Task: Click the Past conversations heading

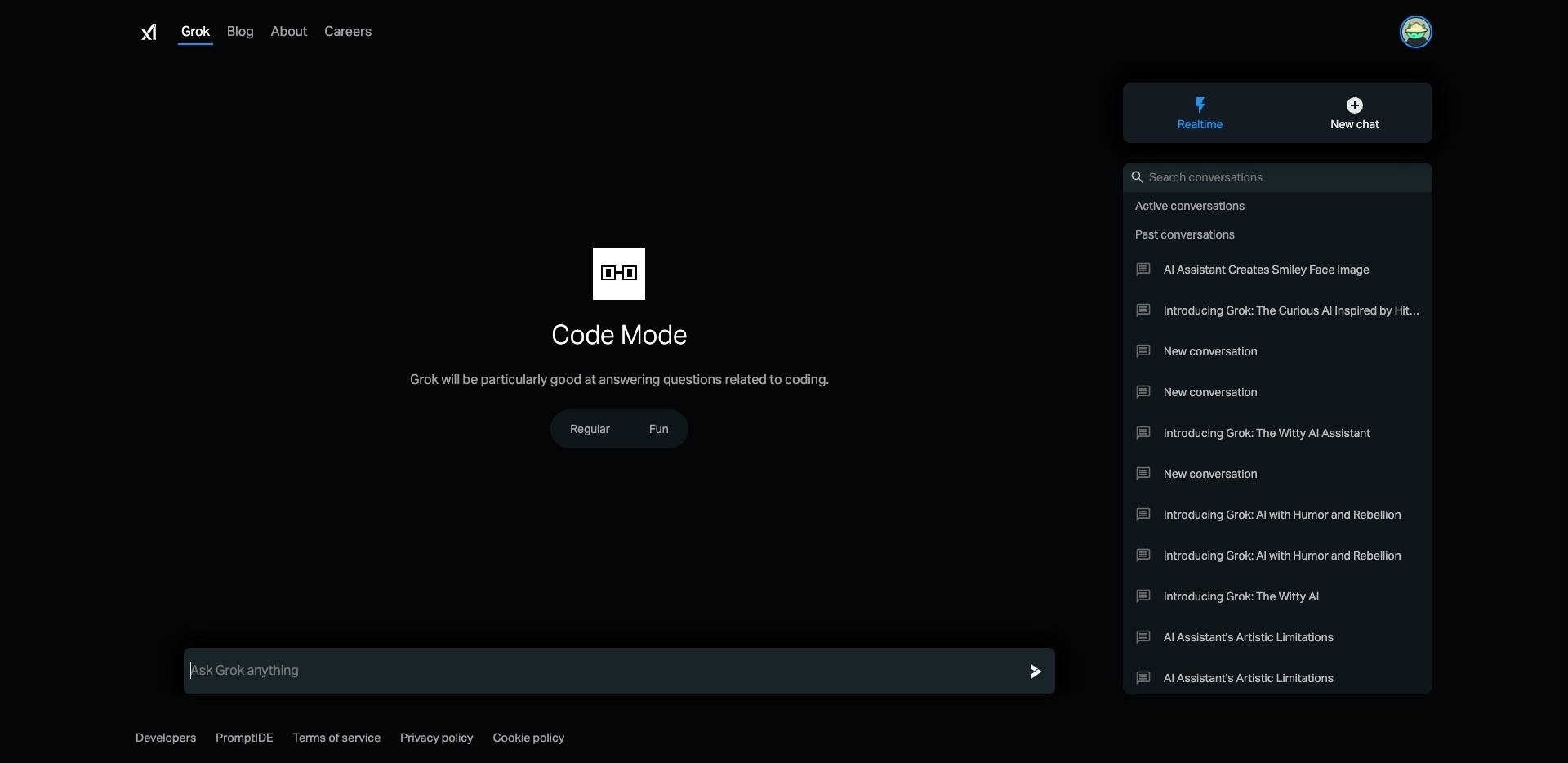Action: [x=1184, y=234]
